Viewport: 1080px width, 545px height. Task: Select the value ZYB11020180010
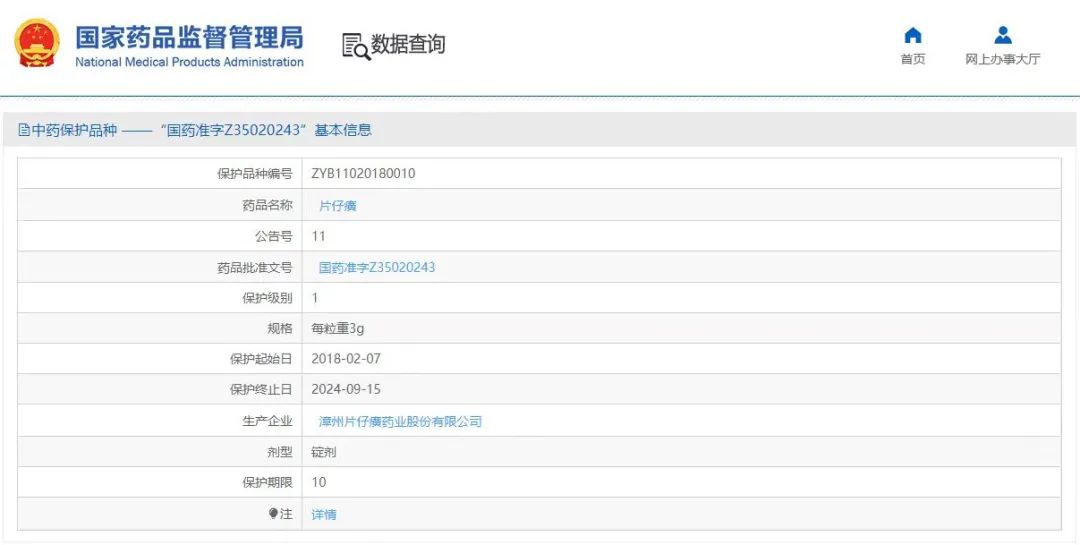point(363,174)
